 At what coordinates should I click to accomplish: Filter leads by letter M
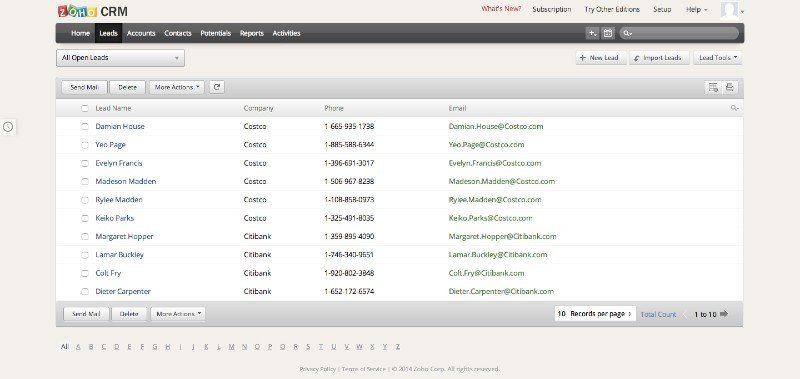click(231, 346)
